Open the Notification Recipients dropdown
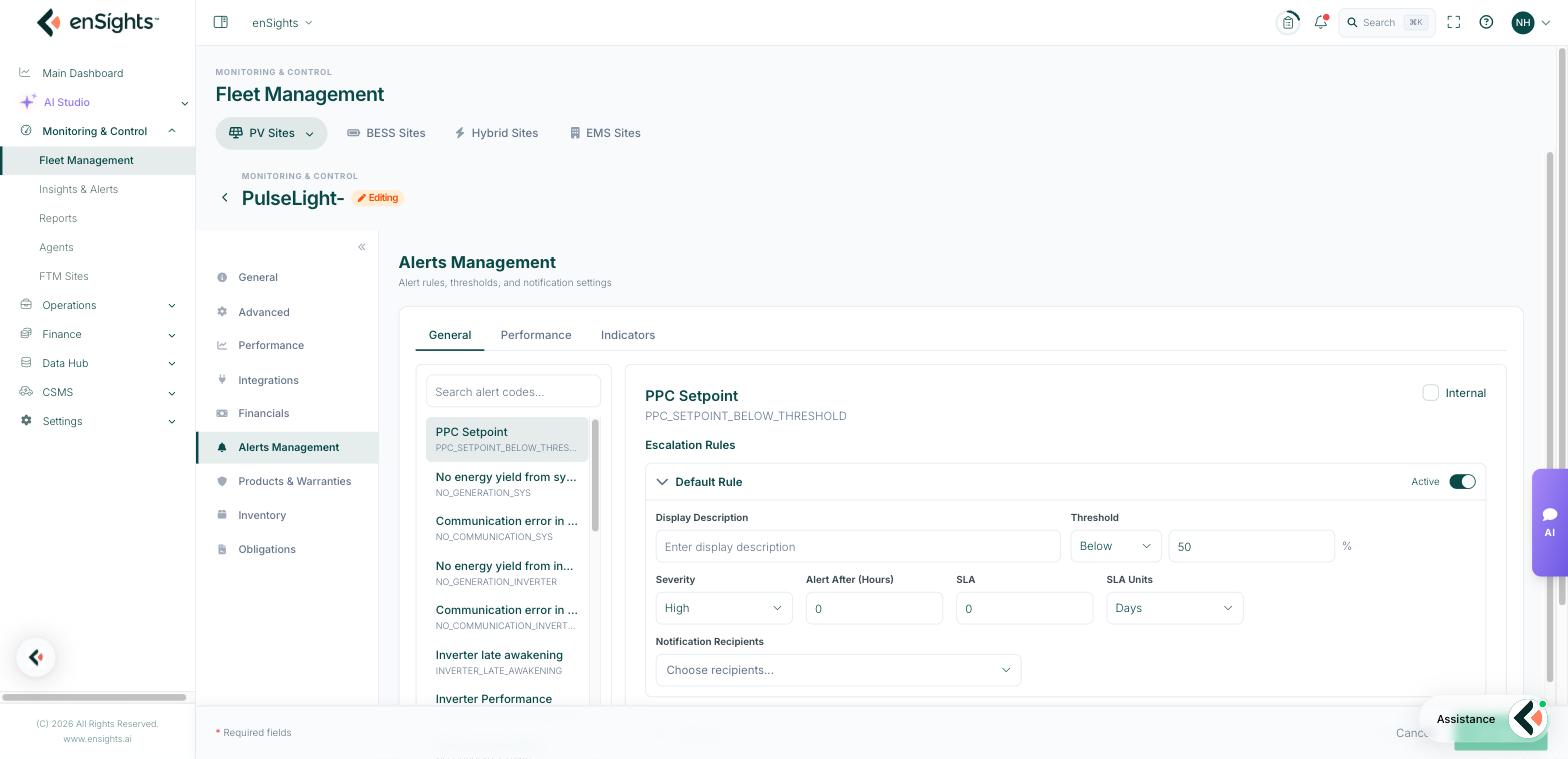This screenshot has width=1568, height=759. click(838, 670)
